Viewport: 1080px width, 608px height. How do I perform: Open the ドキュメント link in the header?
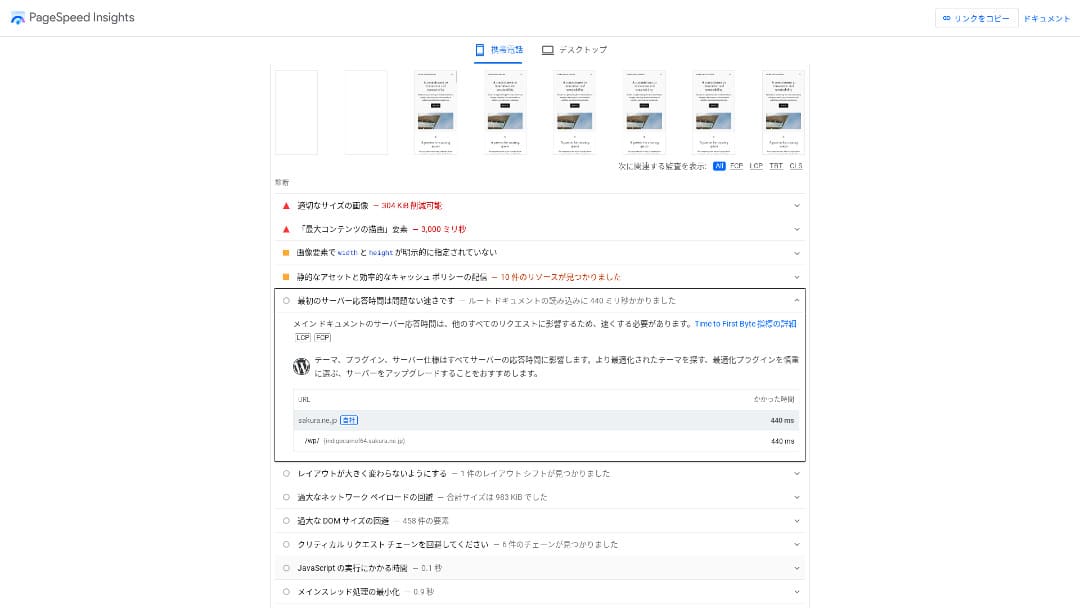point(1046,18)
